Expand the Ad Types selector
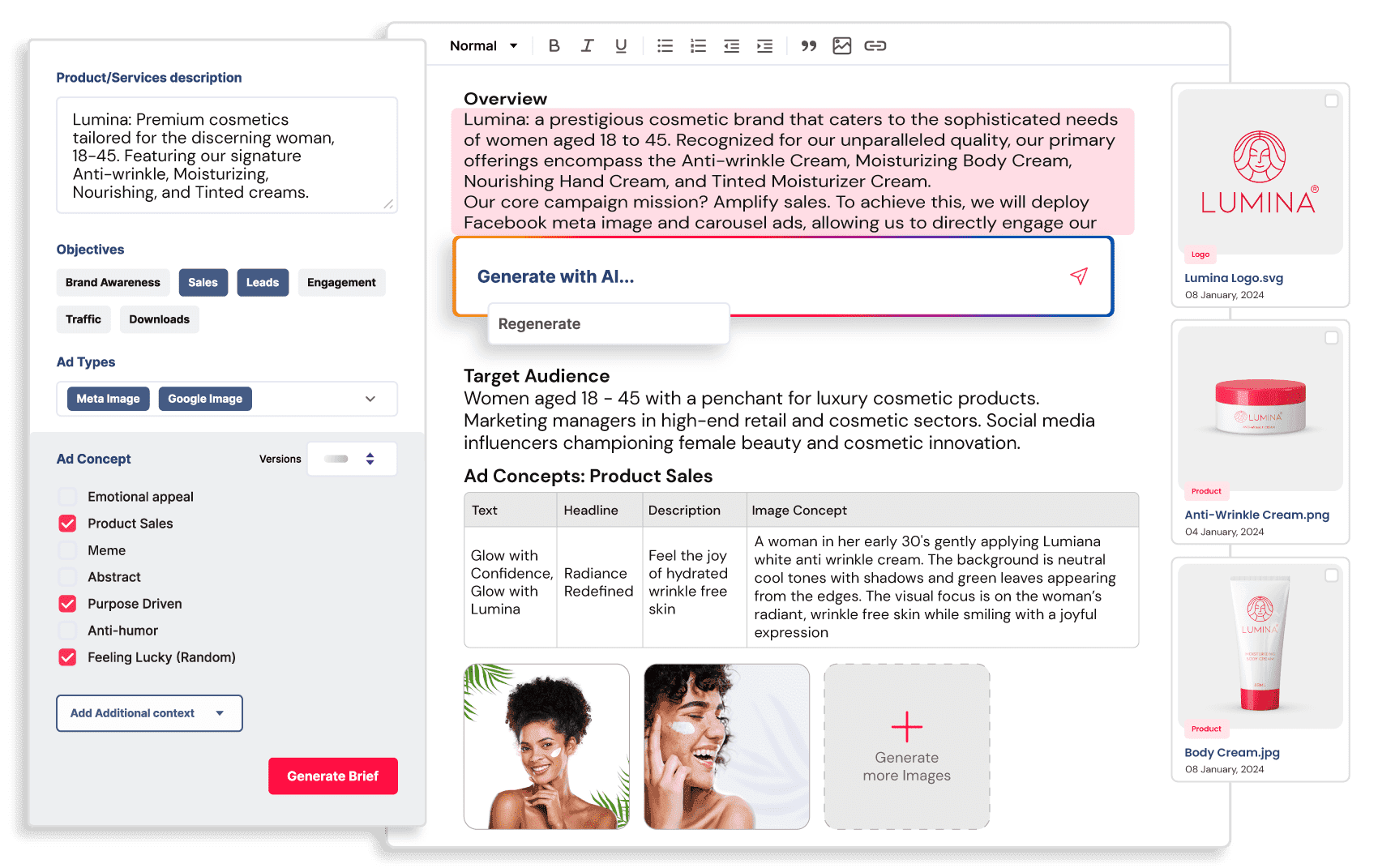This screenshot has height=868, width=1378. [x=370, y=399]
